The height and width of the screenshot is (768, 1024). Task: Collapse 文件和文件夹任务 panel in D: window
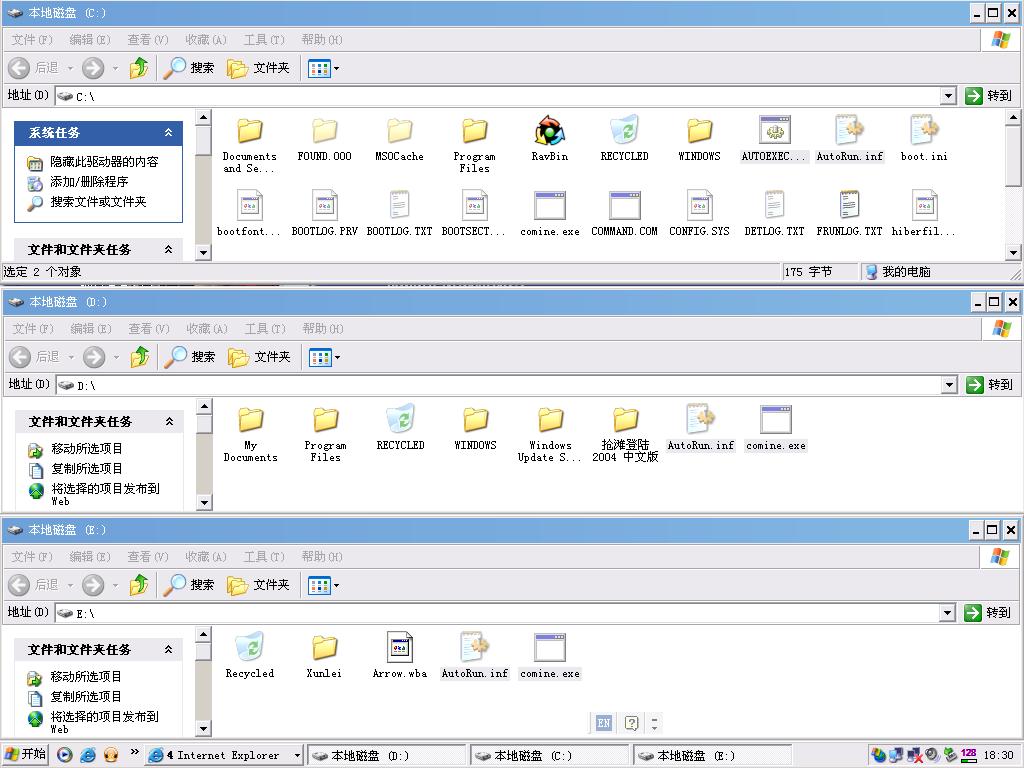coord(169,422)
